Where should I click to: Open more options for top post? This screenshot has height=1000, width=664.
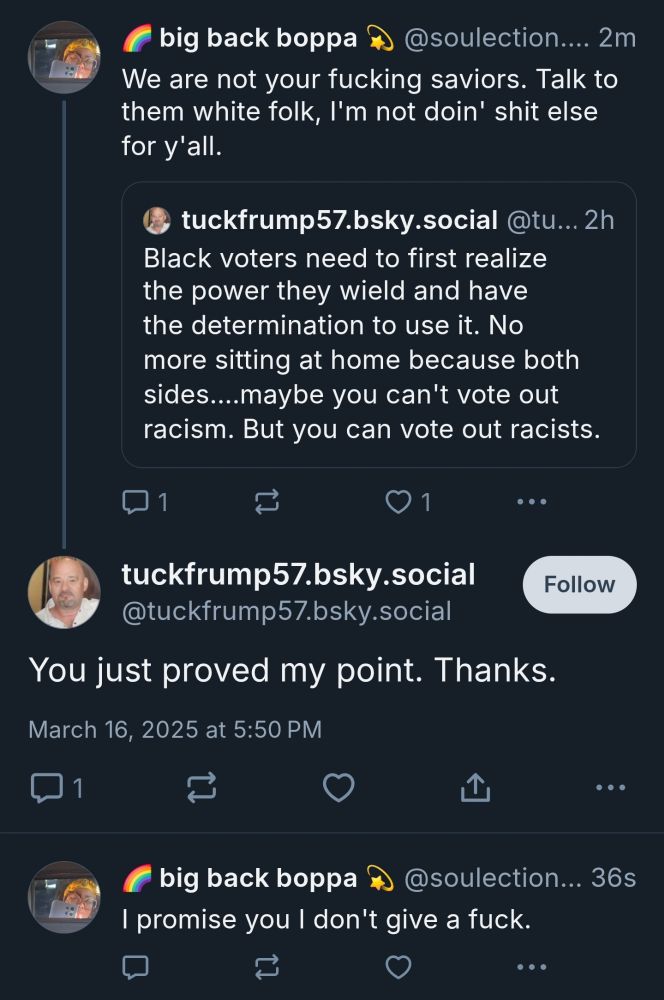pos(531,503)
